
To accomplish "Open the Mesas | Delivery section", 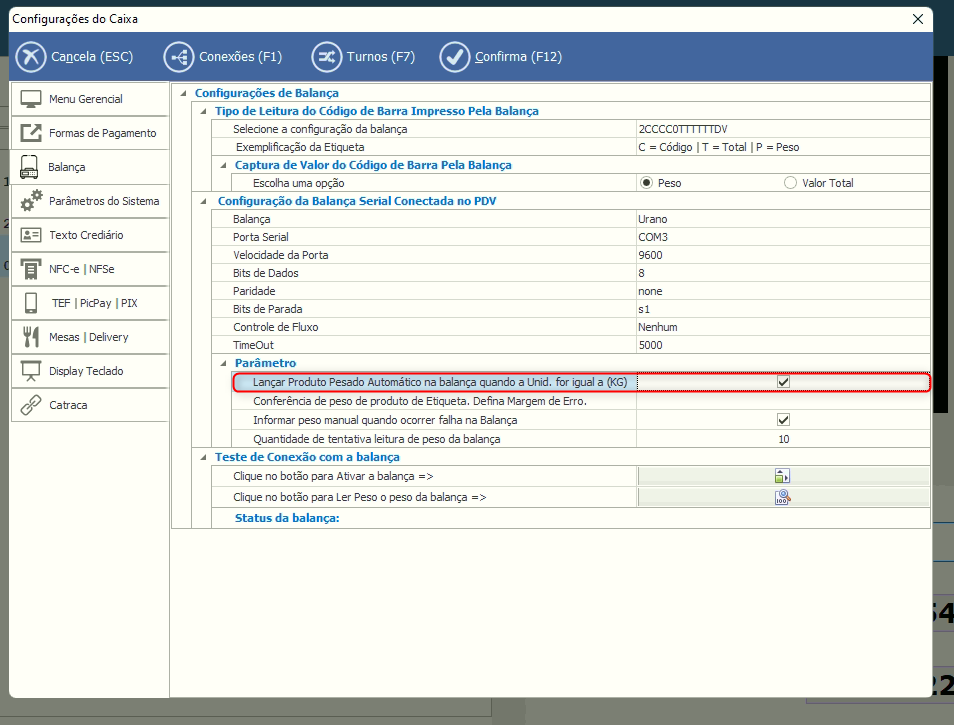I will [88, 337].
